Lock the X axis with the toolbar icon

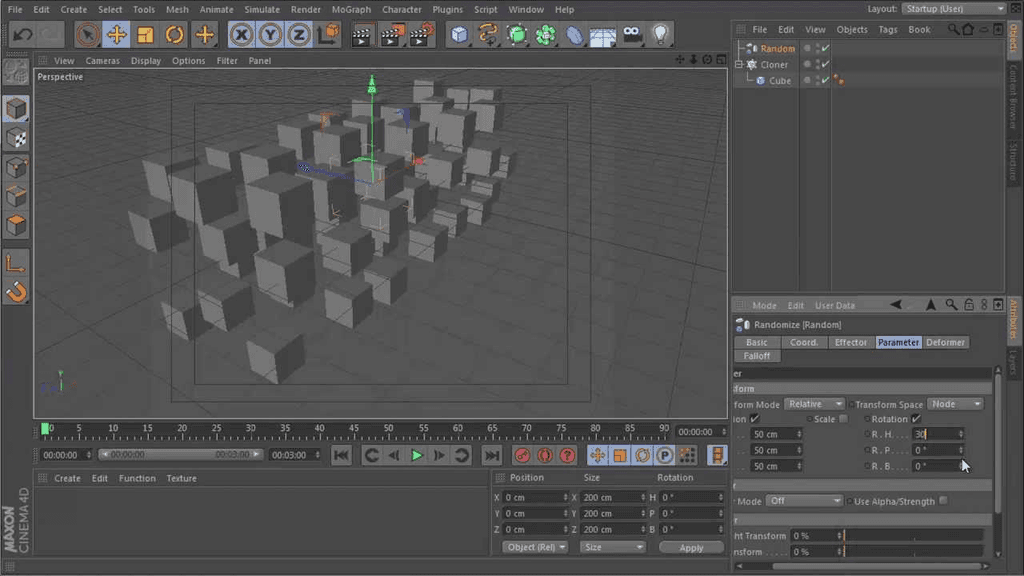pos(240,34)
